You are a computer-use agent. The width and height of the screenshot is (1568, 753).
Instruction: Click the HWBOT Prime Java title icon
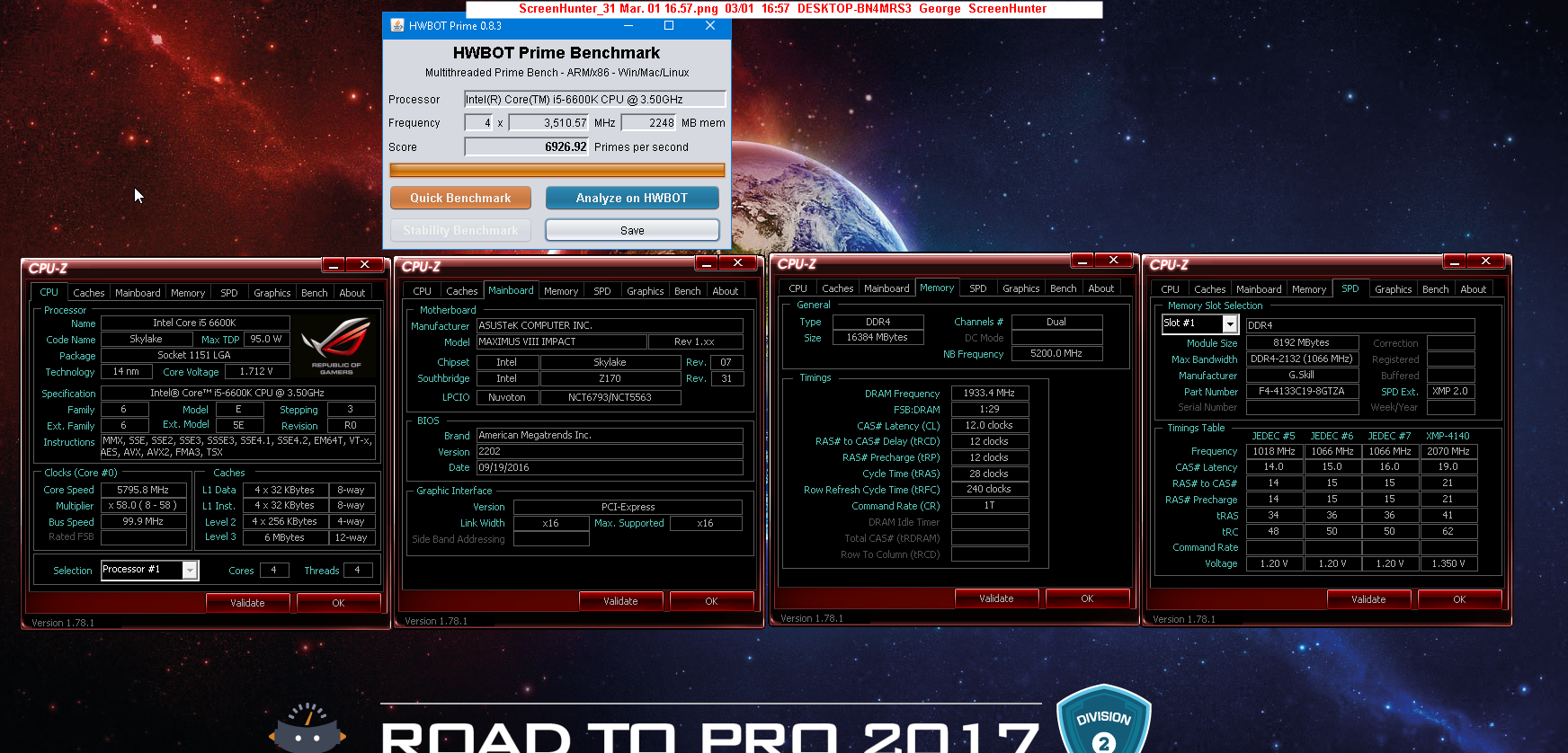397,25
